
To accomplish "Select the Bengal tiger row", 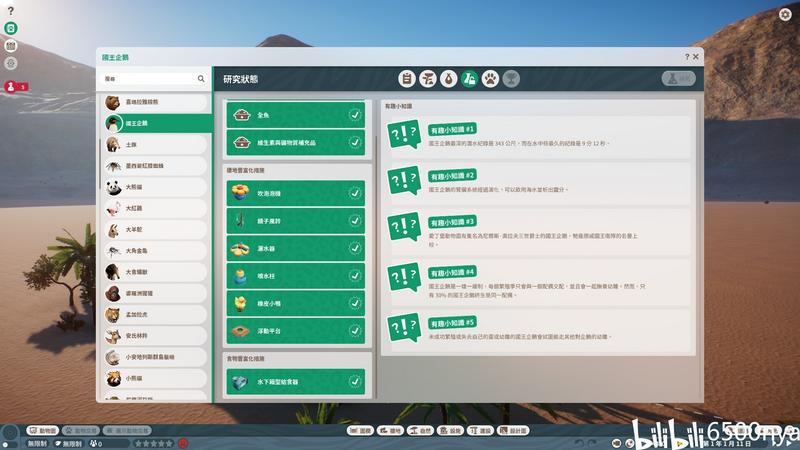I will pos(156,315).
